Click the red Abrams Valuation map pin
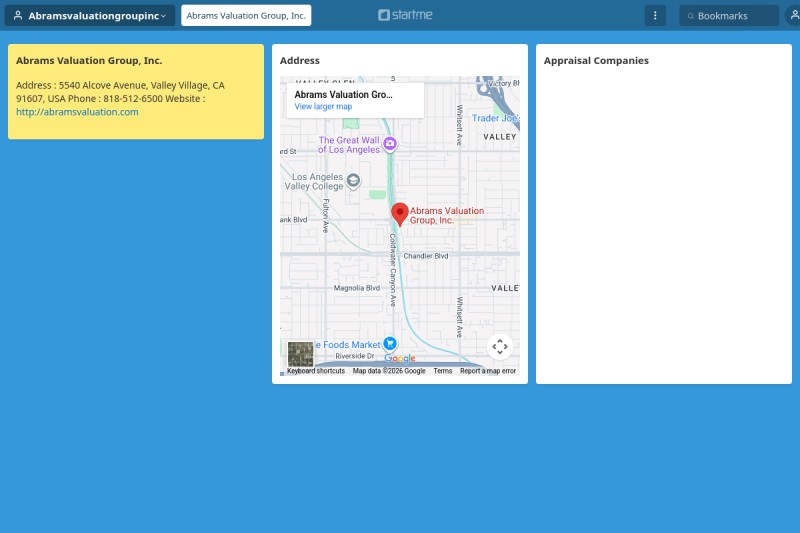The height and width of the screenshot is (533, 800). coord(399,214)
